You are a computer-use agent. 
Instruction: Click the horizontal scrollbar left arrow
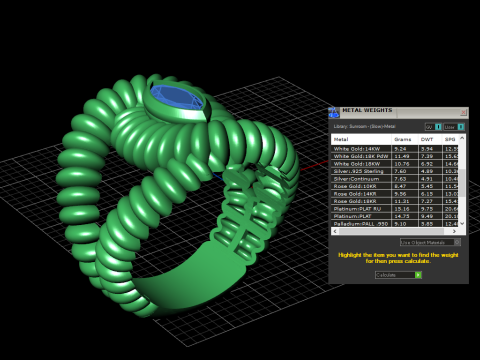point(335,231)
